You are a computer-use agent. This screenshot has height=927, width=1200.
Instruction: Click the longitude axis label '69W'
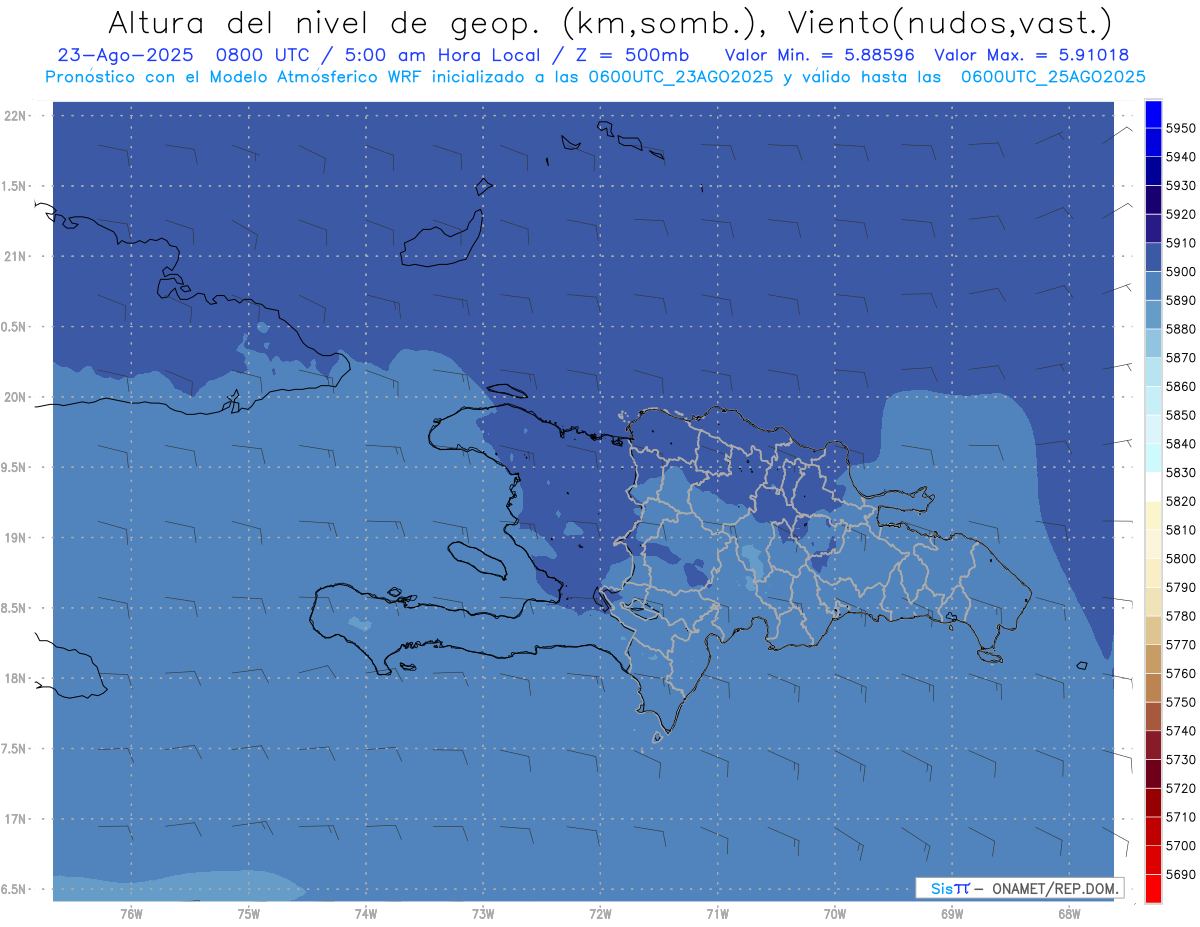[x=951, y=914]
